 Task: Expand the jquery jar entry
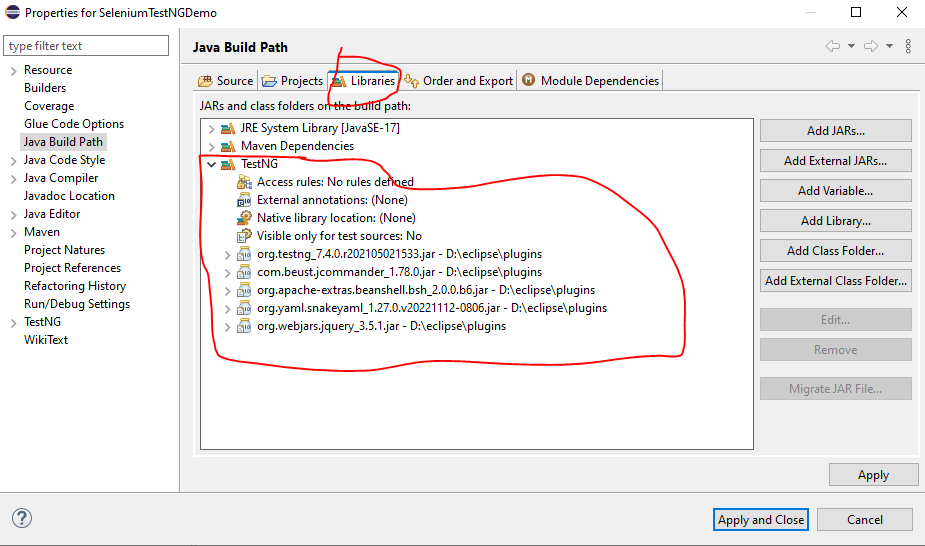pos(227,327)
